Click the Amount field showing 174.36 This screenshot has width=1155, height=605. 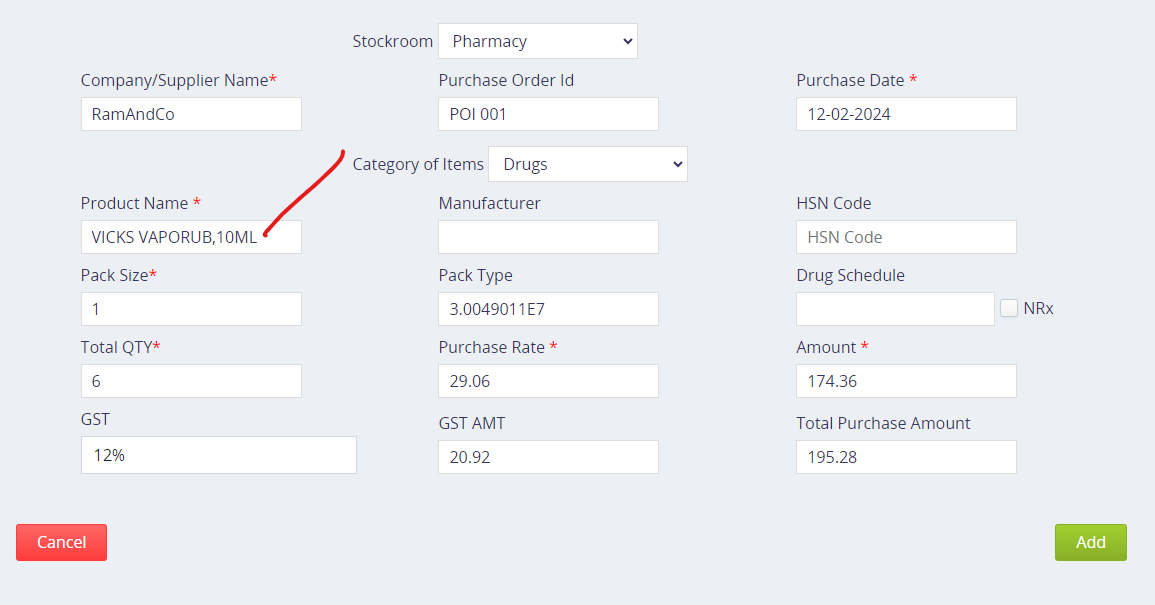906,381
